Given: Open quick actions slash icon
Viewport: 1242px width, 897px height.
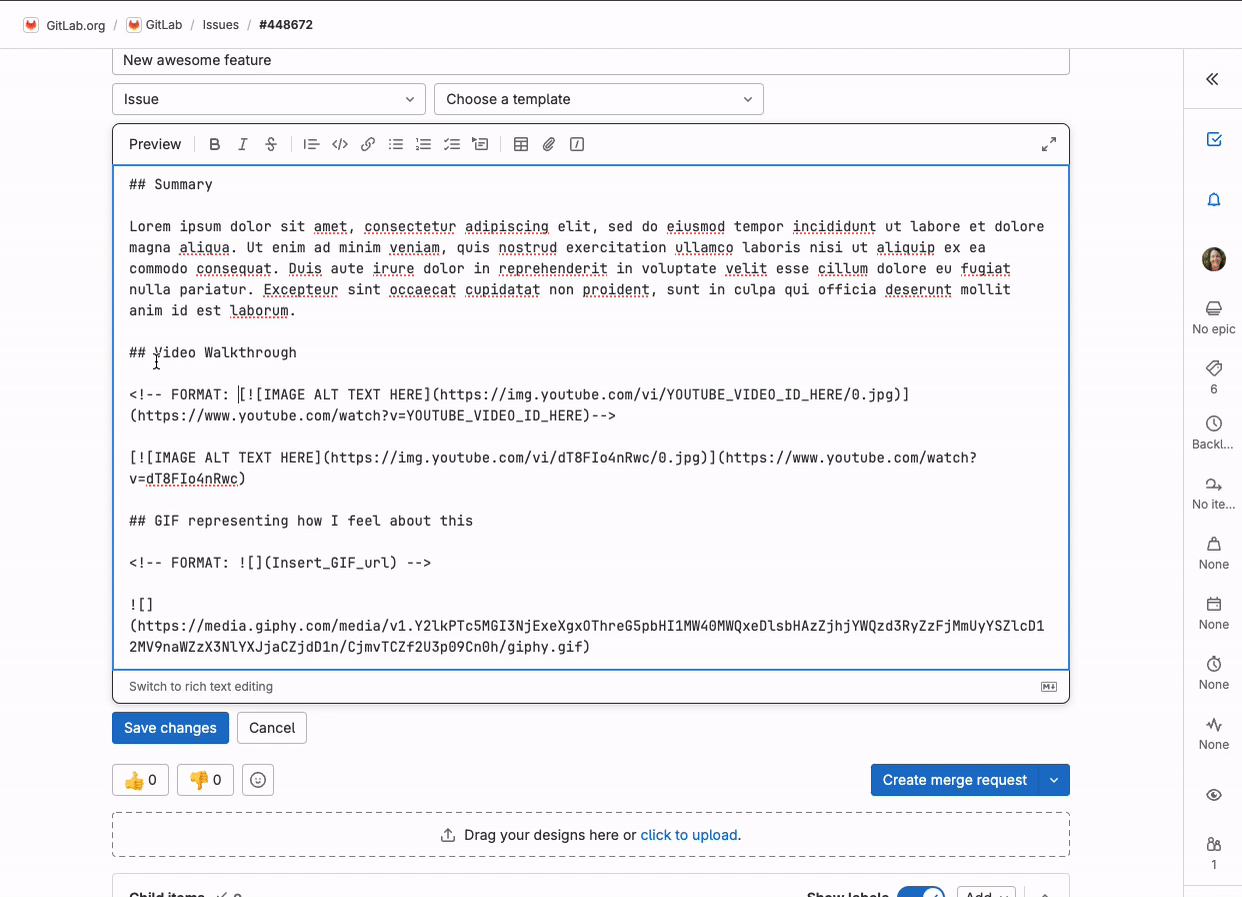Looking at the screenshot, I should (577, 144).
